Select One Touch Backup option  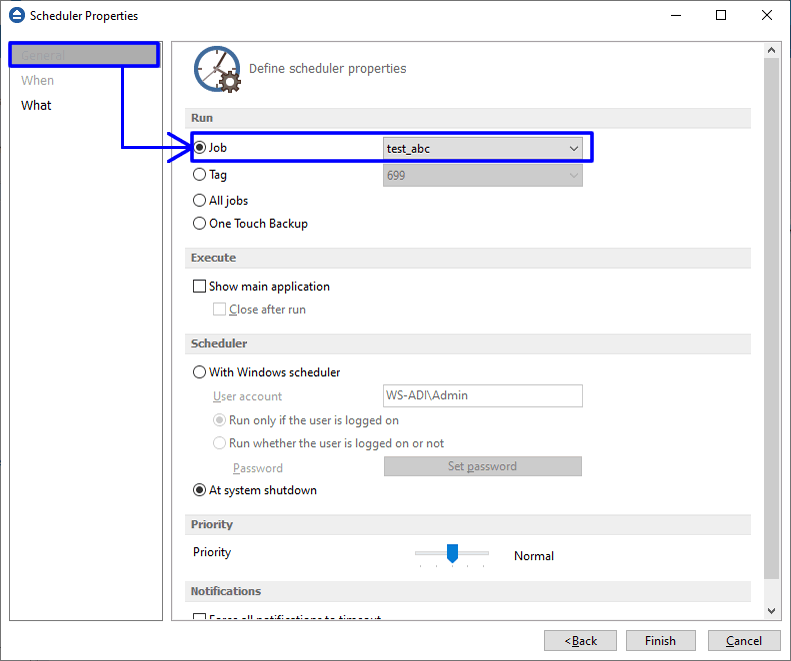click(x=200, y=224)
